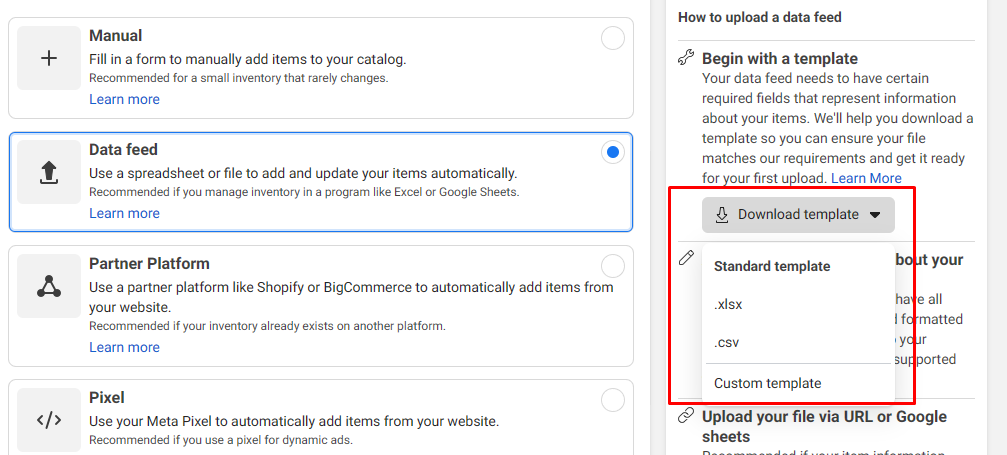The height and width of the screenshot is (455, 1007).
Task: Open Learn more link under Manual
Action: point(124,99)
